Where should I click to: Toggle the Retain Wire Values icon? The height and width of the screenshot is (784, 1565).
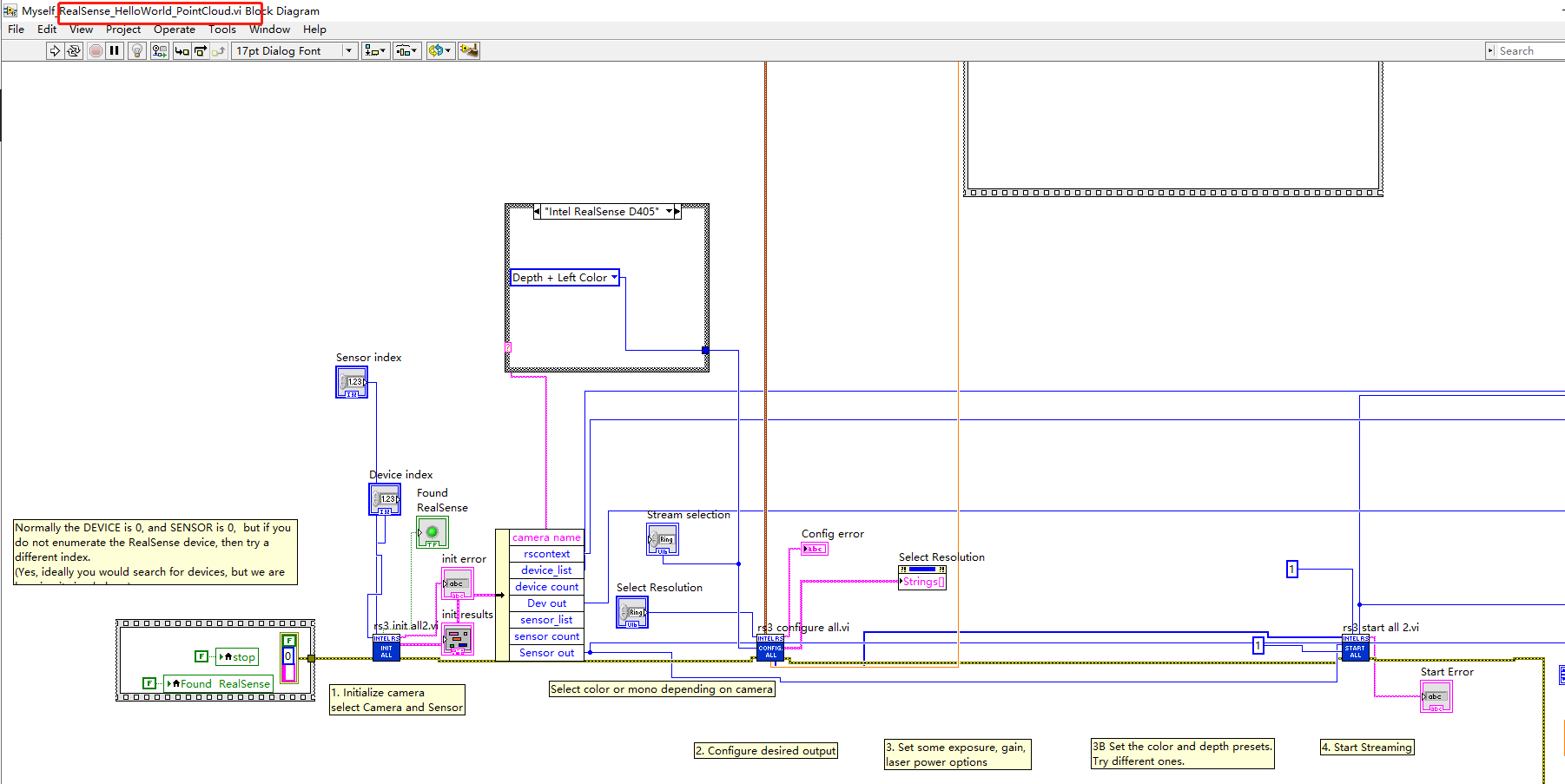tap(159, 50)
